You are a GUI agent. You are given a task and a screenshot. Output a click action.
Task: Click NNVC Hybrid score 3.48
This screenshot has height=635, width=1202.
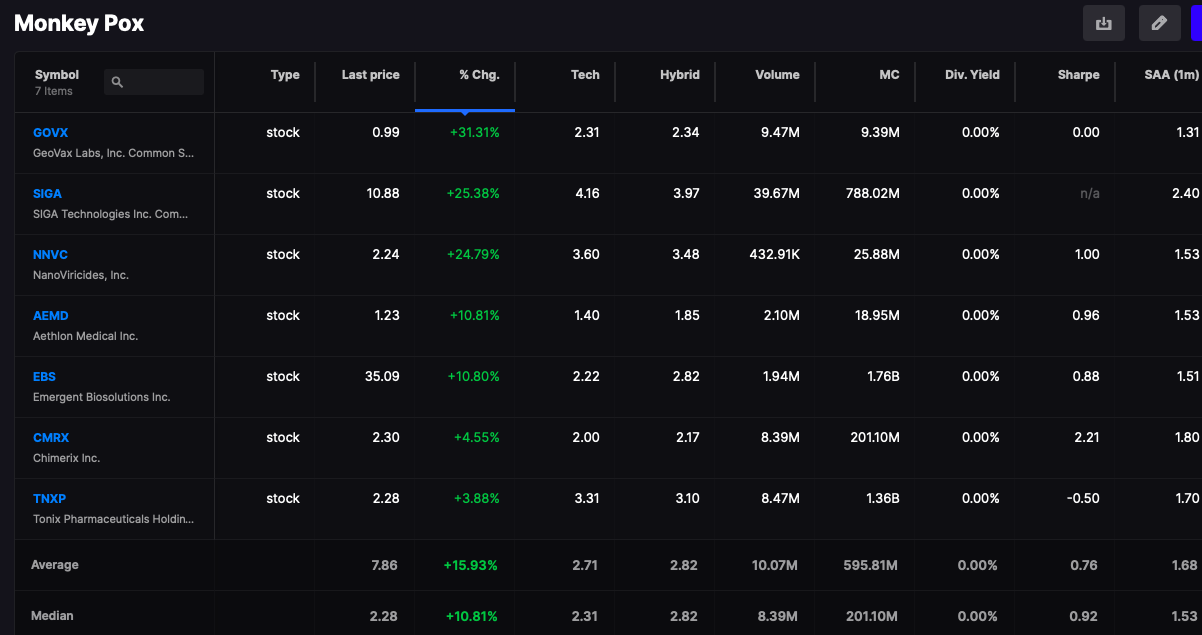tap(686, 255)
